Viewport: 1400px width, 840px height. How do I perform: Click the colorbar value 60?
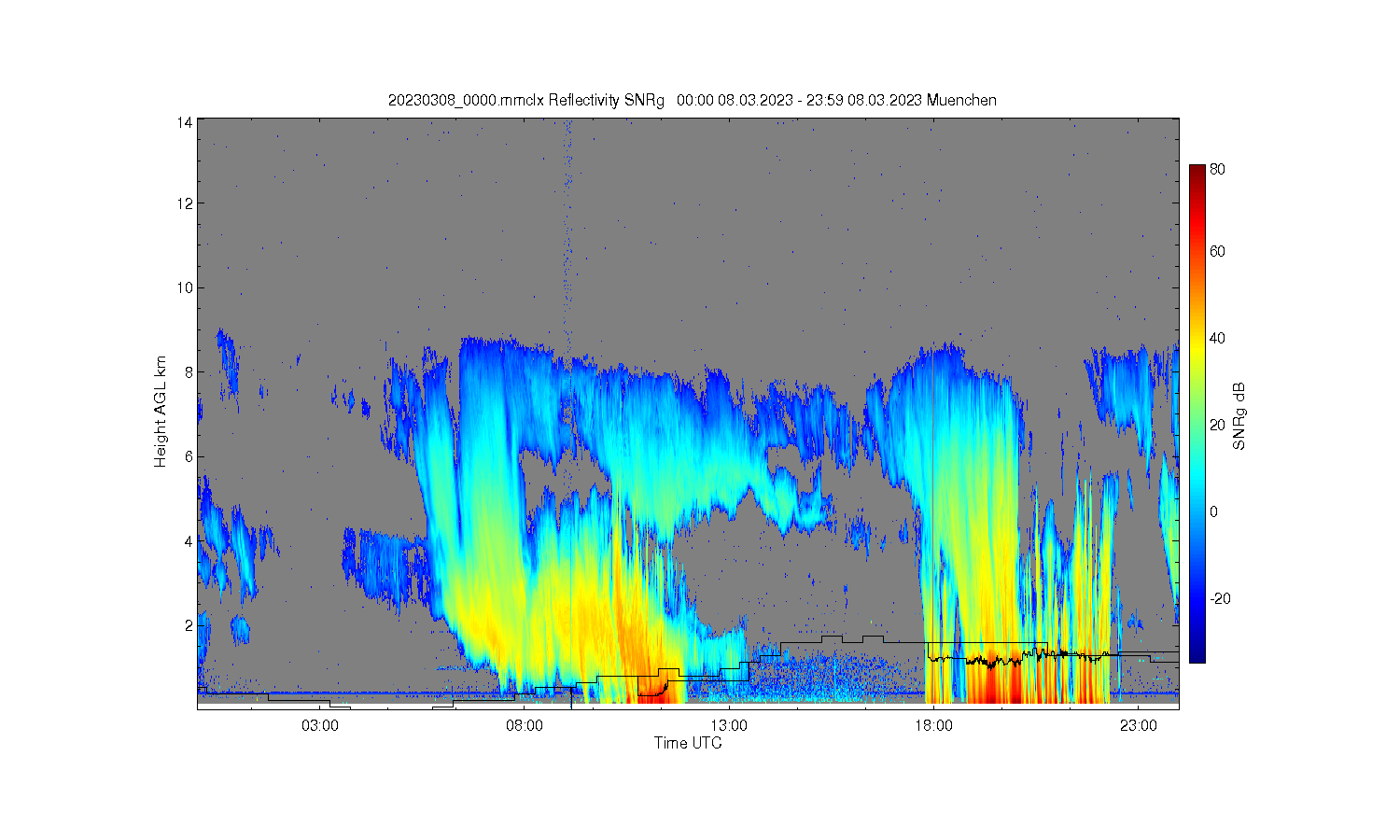click(1218, 251)
